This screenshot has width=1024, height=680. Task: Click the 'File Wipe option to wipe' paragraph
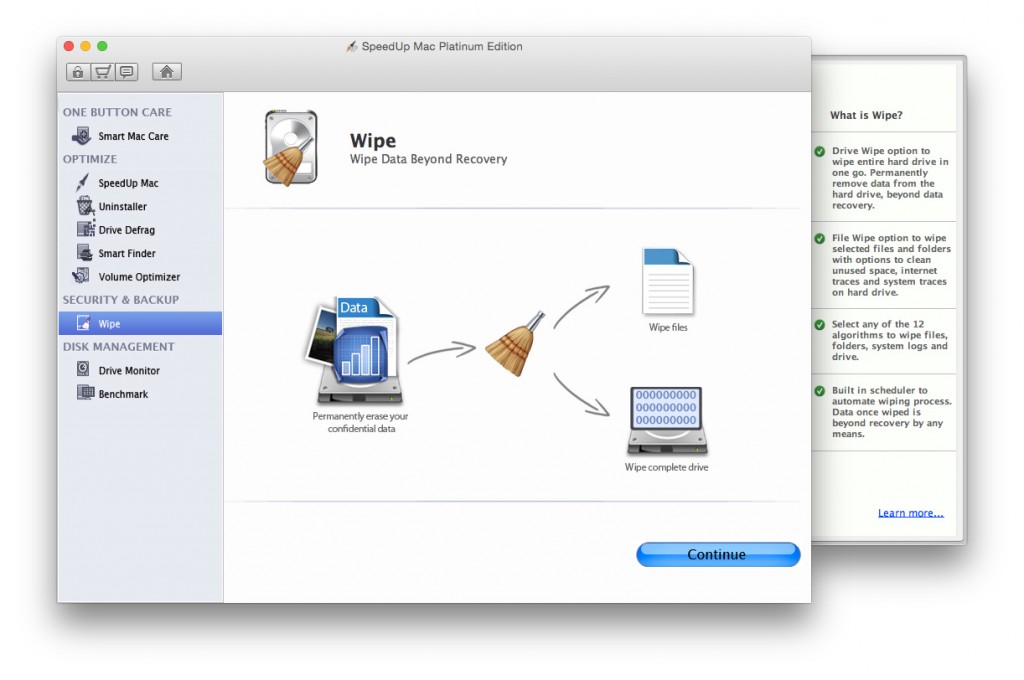[891, 265]
